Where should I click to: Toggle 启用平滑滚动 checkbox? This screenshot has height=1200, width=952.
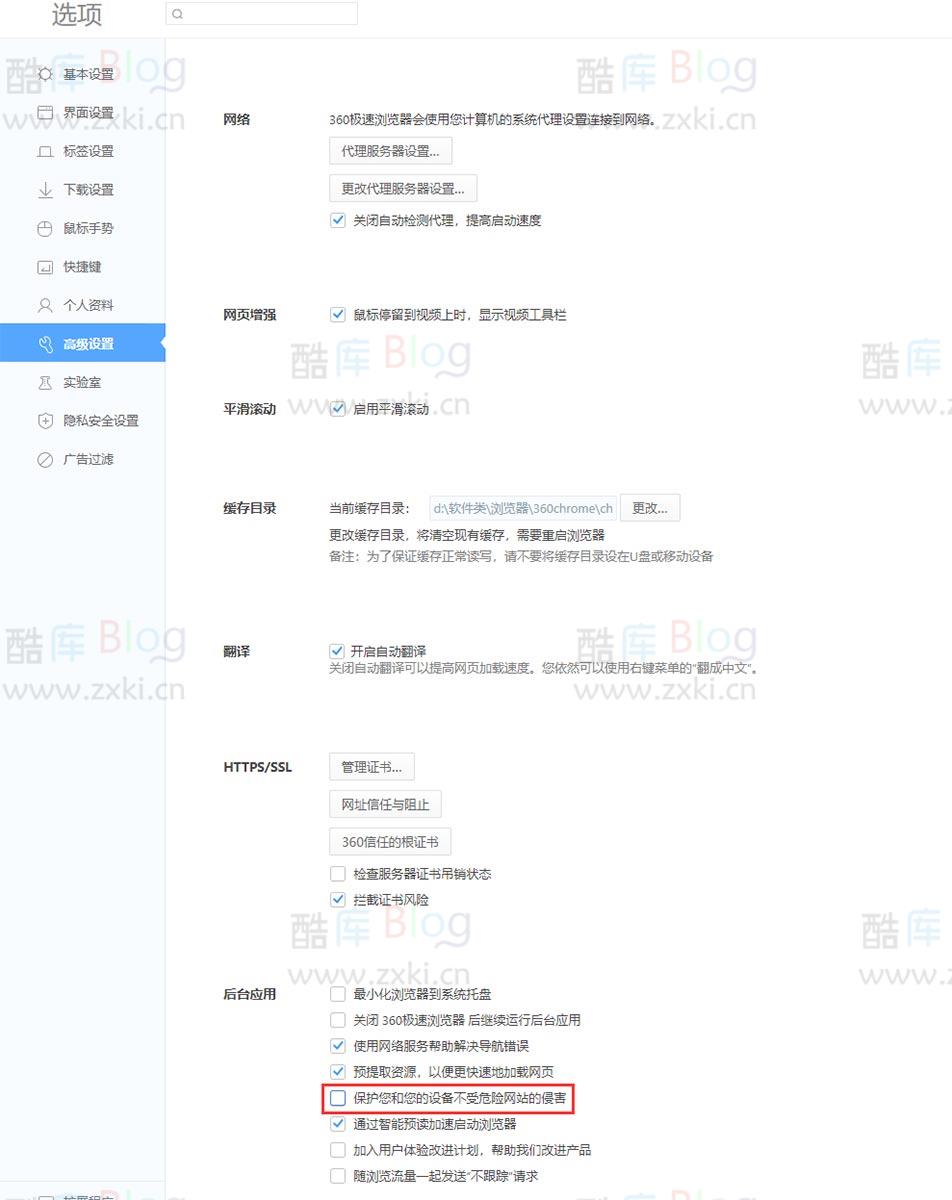[338, 408]
